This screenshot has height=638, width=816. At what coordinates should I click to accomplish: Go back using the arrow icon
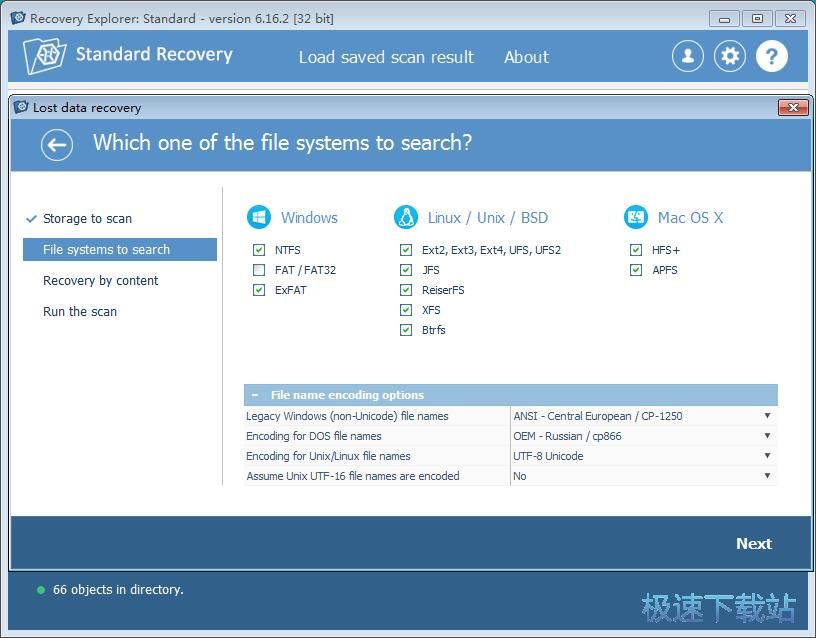(57, 145)
